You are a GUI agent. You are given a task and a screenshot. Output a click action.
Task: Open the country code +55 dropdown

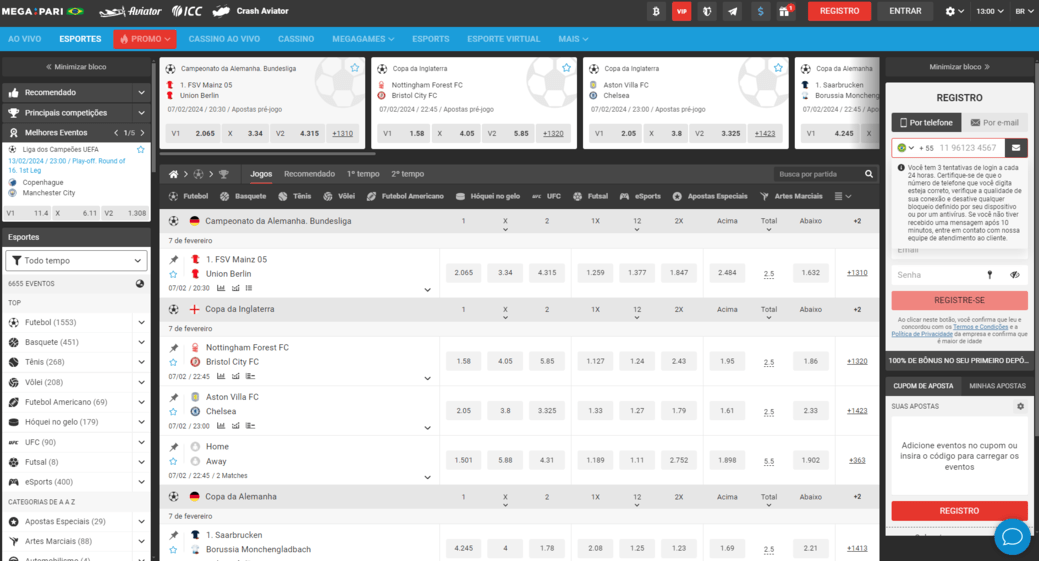click(x=905, y=148)
